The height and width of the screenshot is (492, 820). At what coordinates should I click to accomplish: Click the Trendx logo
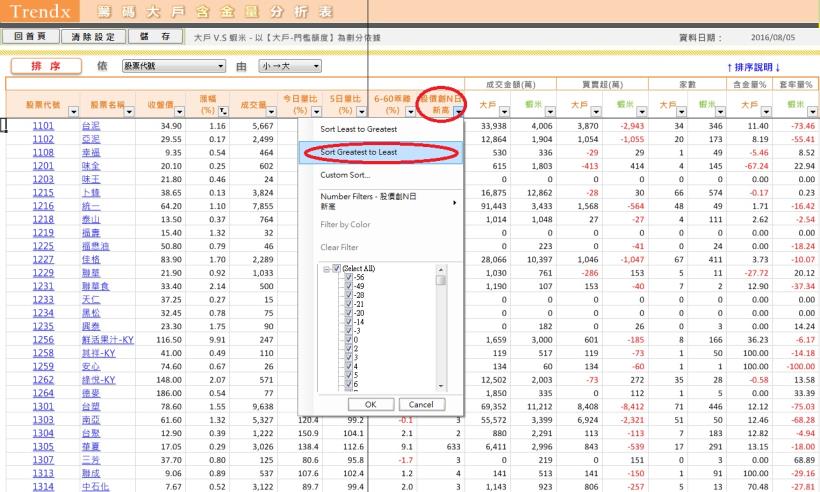40,11
